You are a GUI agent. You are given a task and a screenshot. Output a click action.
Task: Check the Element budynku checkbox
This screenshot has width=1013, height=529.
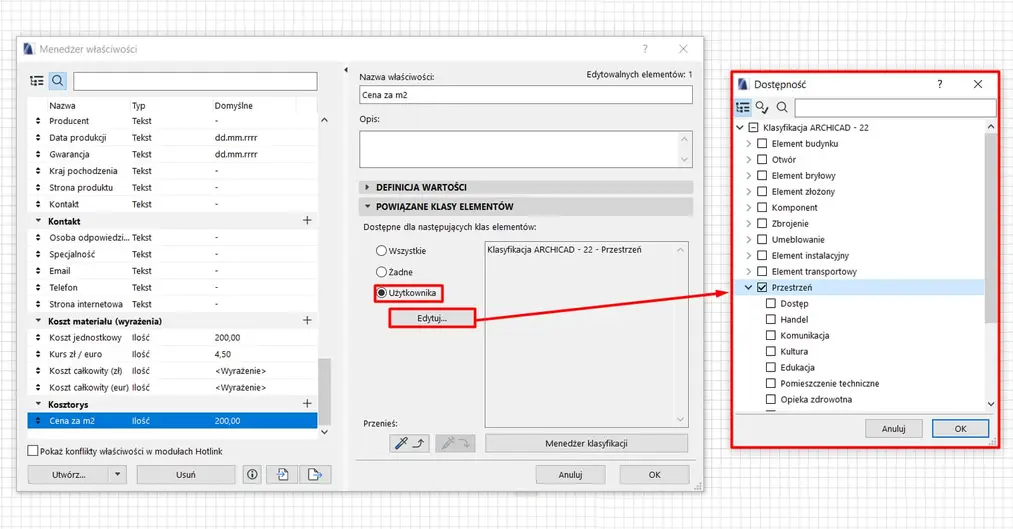(762, 143)
